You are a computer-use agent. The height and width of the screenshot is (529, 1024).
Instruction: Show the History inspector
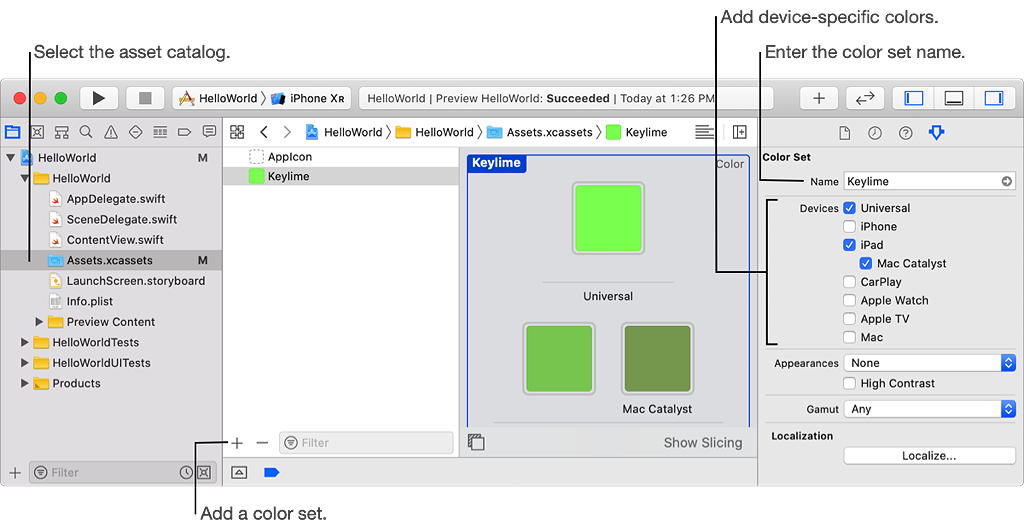[x=874, y=133]
